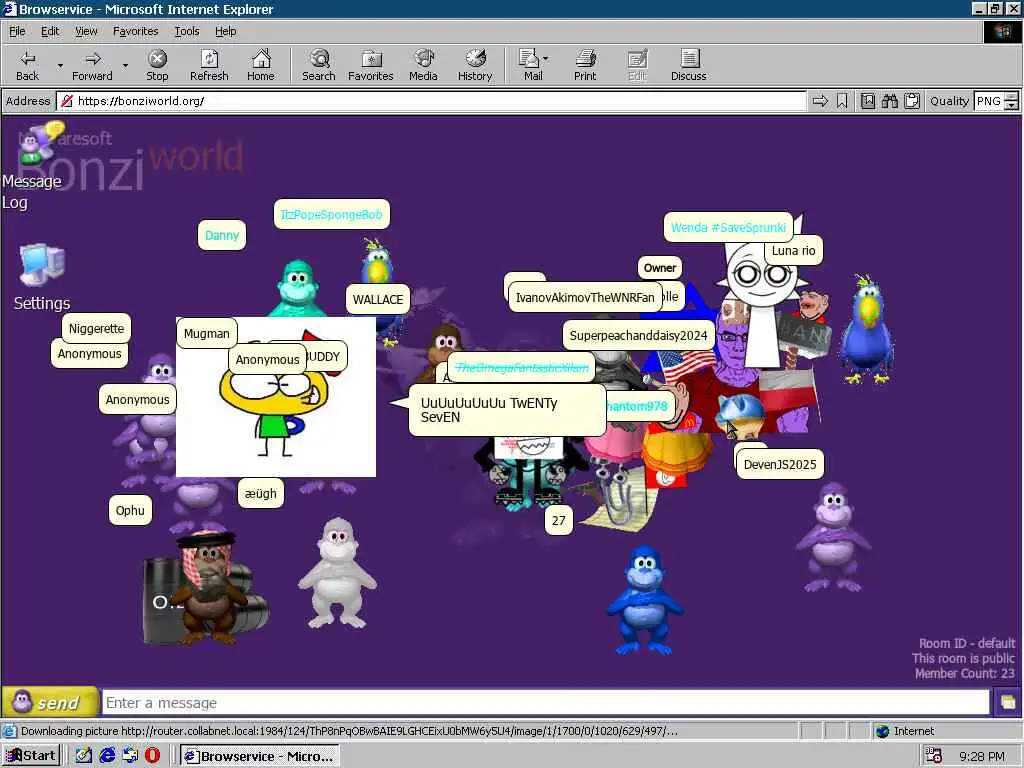Open the Help menu
This screenshot has width=1024, height=768.
click(x=225, y=31)
